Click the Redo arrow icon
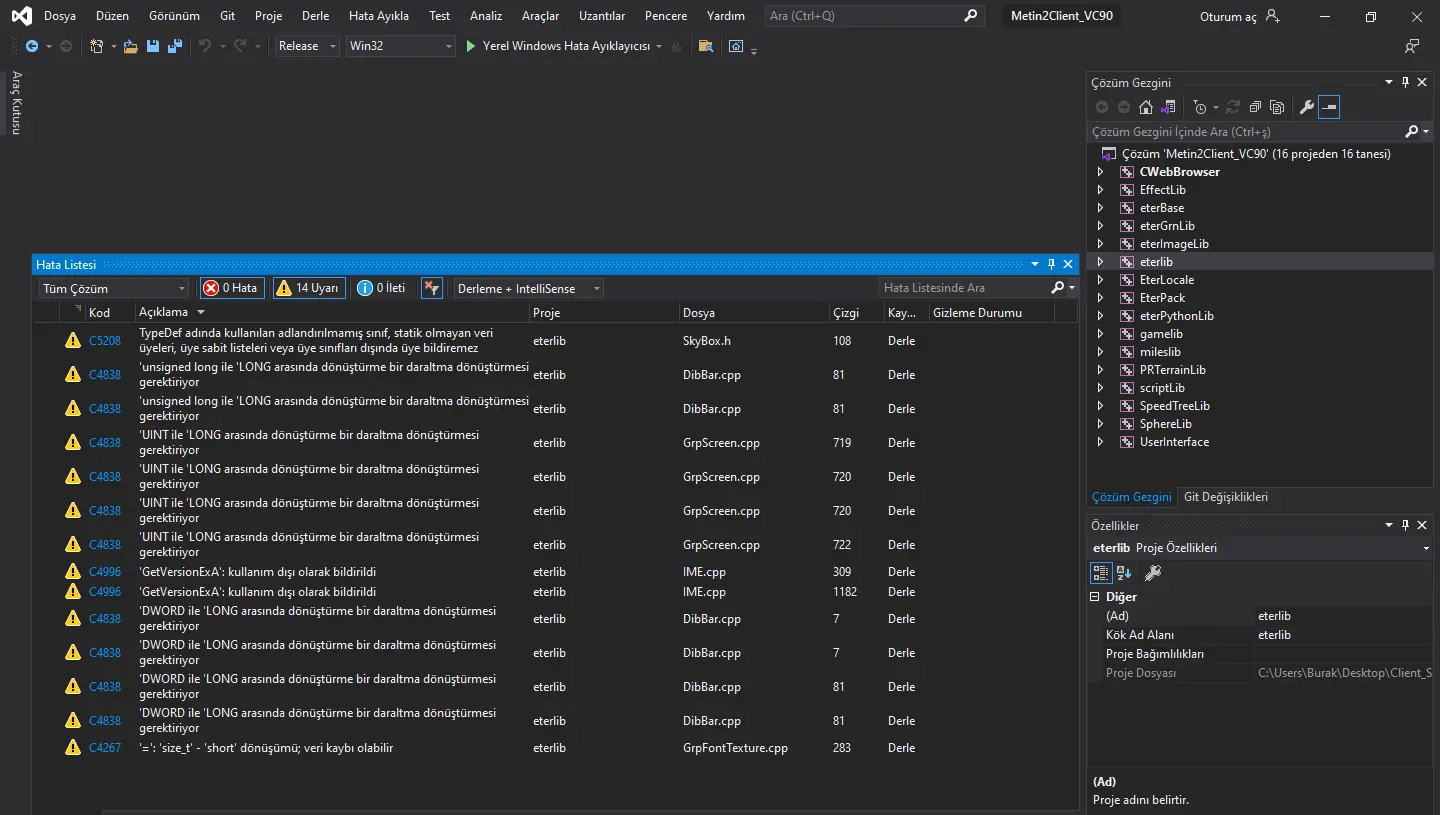Screen dimensions: 1440x815 (x=241, y=46)
